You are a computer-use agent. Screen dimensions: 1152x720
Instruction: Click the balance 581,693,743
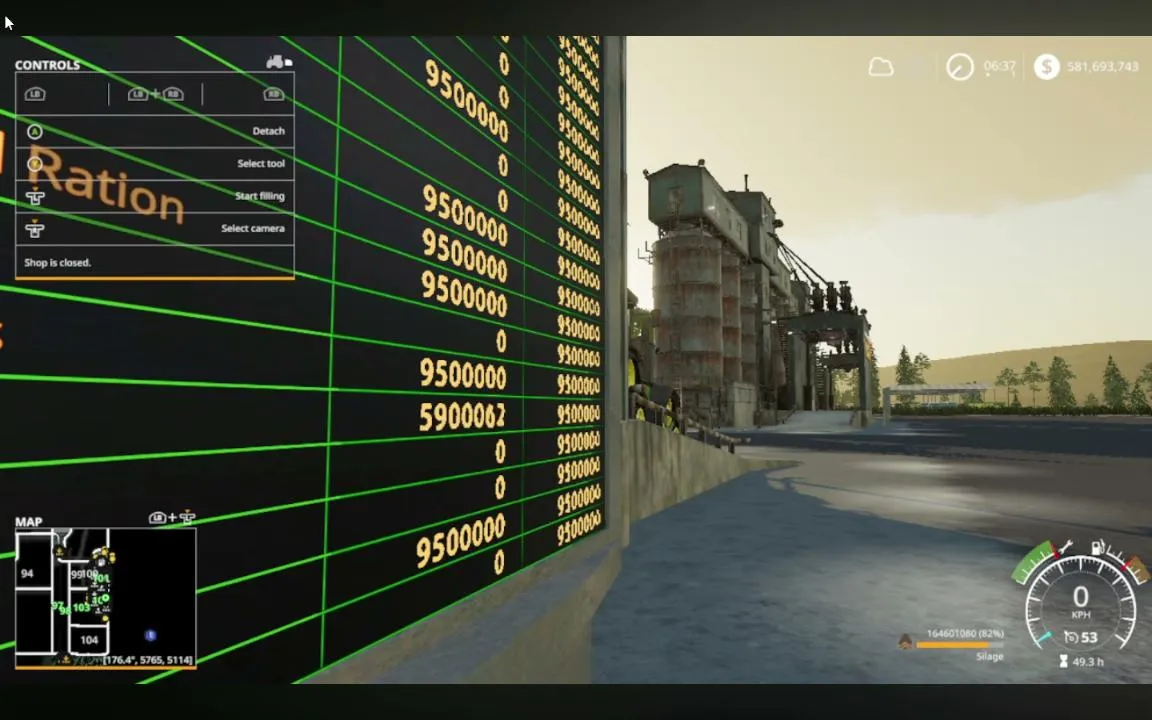[1103, 67]
